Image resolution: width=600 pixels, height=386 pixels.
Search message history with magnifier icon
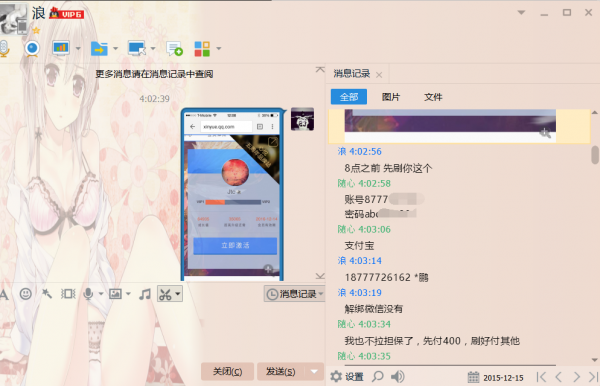point(378,377)
